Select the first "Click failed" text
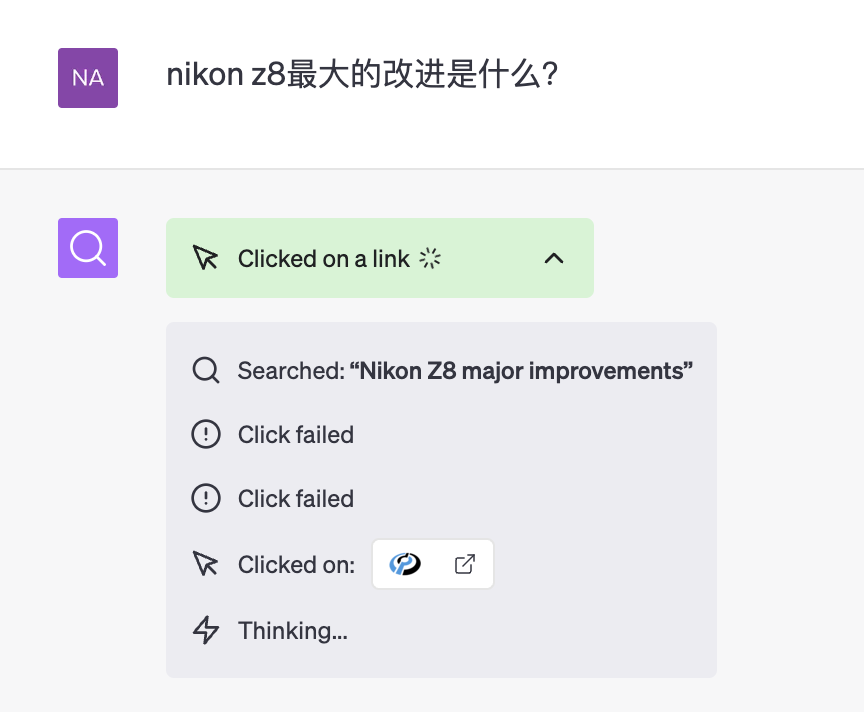864x712 pixels. click(x=296, y=435)
